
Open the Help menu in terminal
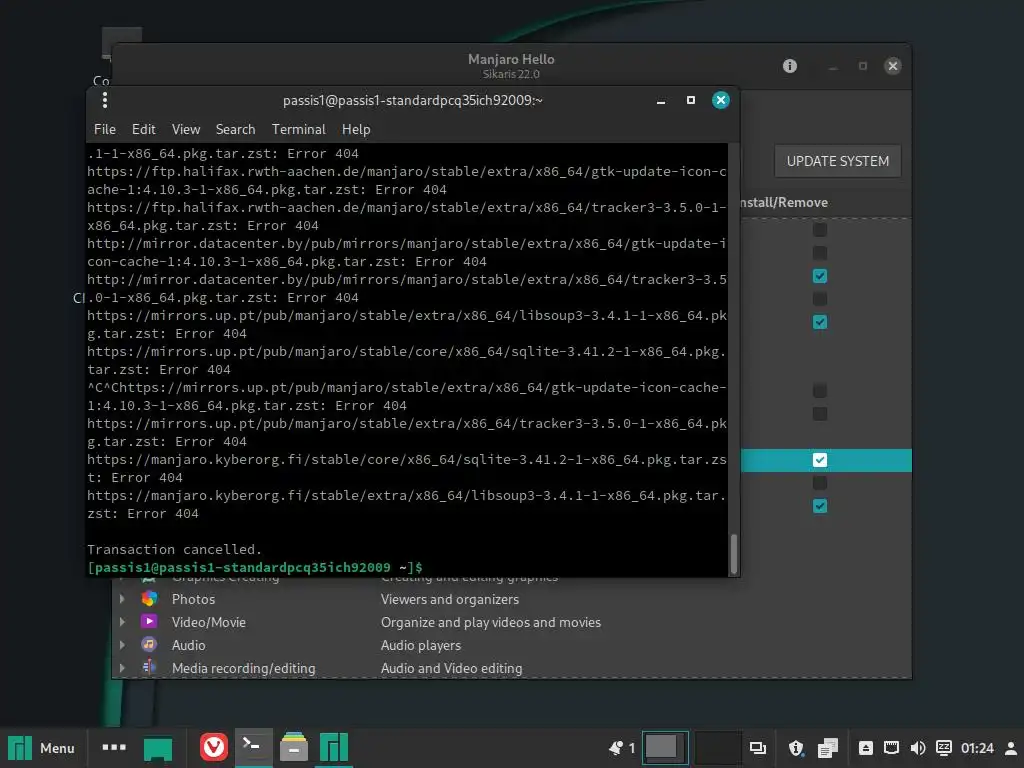click(356, 129)
